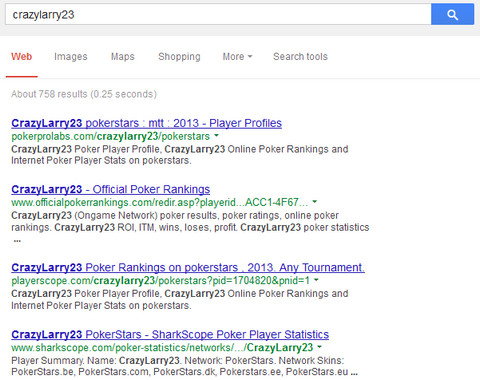The width and height of the screenshot is (480, 380).
Task: Click the blue magnifying glass search button
Action: point(452,14)
